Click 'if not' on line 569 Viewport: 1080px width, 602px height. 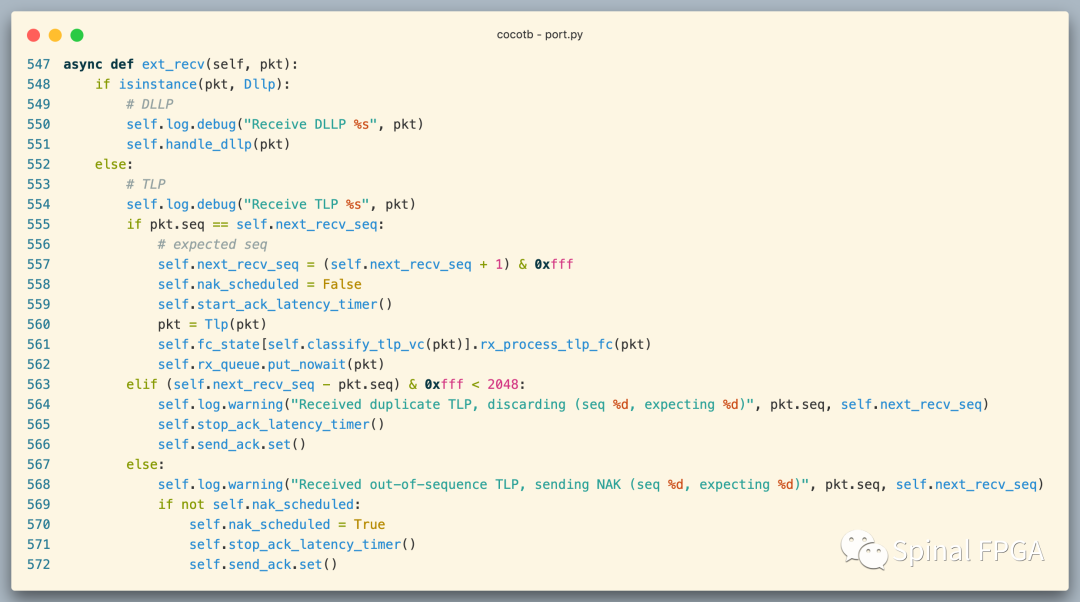tap(181, 504)
